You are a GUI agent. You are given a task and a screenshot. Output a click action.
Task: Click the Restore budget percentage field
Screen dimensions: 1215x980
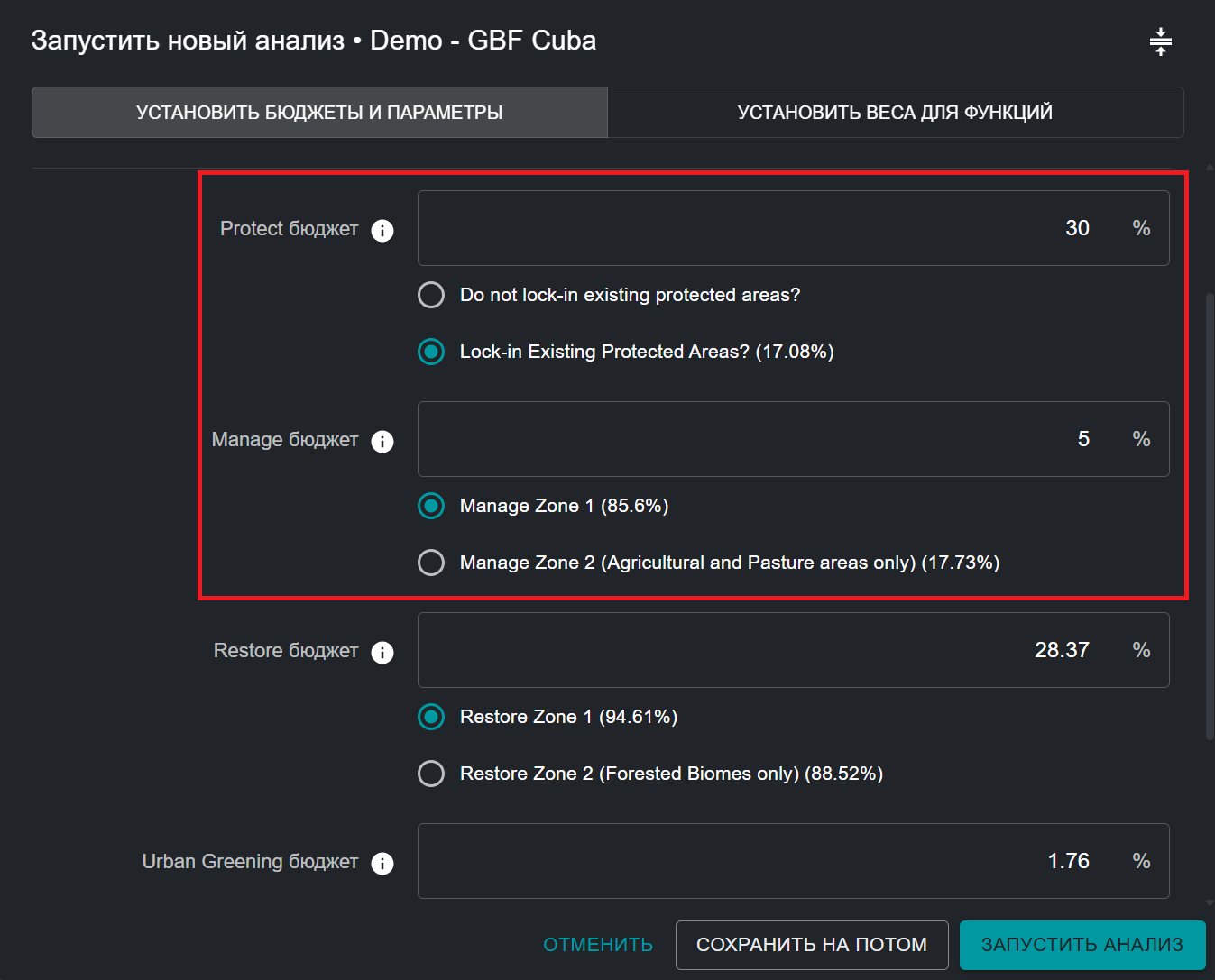tap(767, 650)
